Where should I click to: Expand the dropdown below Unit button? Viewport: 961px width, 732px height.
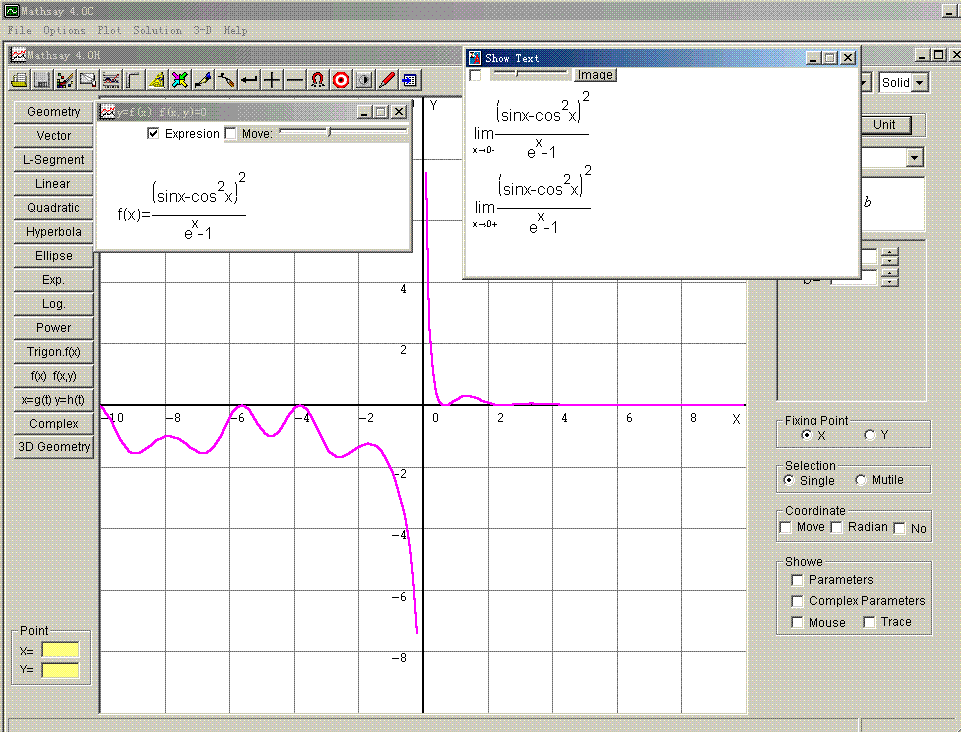point(914,158)
